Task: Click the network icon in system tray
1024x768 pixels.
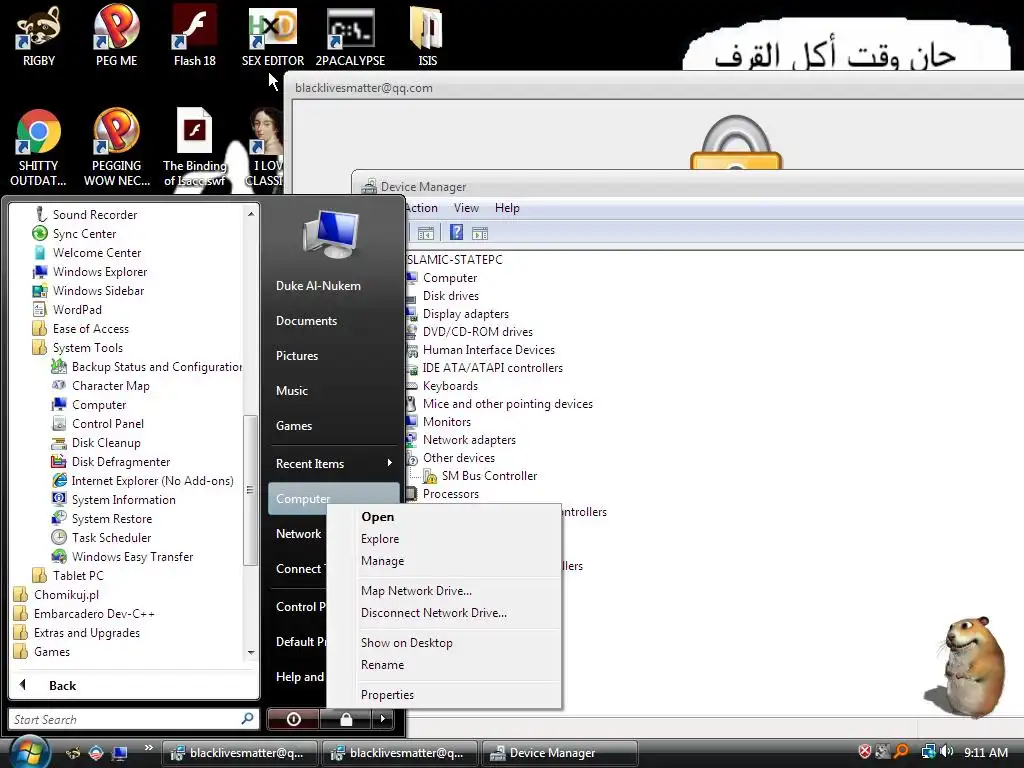Action: pos(928,752)
